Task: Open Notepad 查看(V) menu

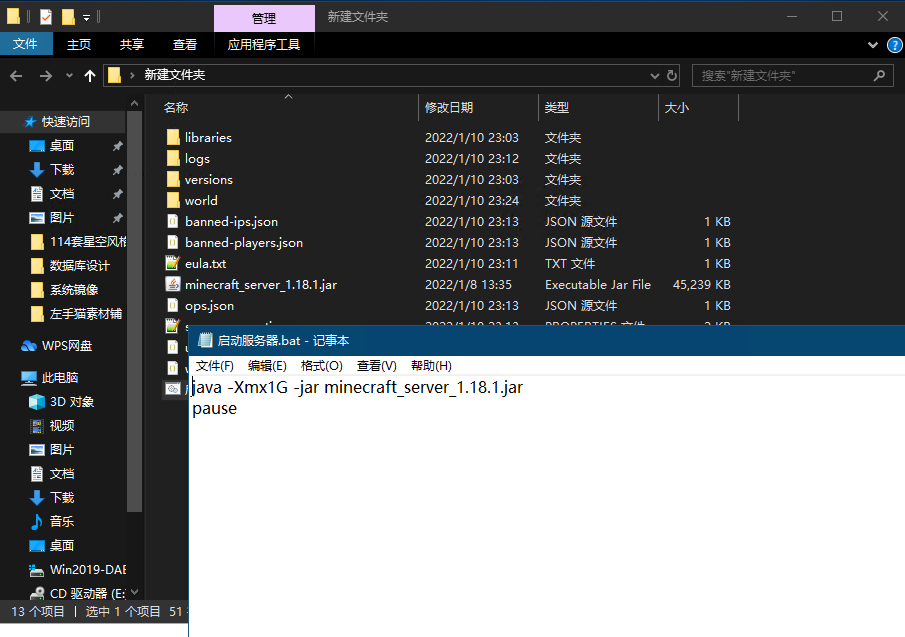Action: point(376,366)
